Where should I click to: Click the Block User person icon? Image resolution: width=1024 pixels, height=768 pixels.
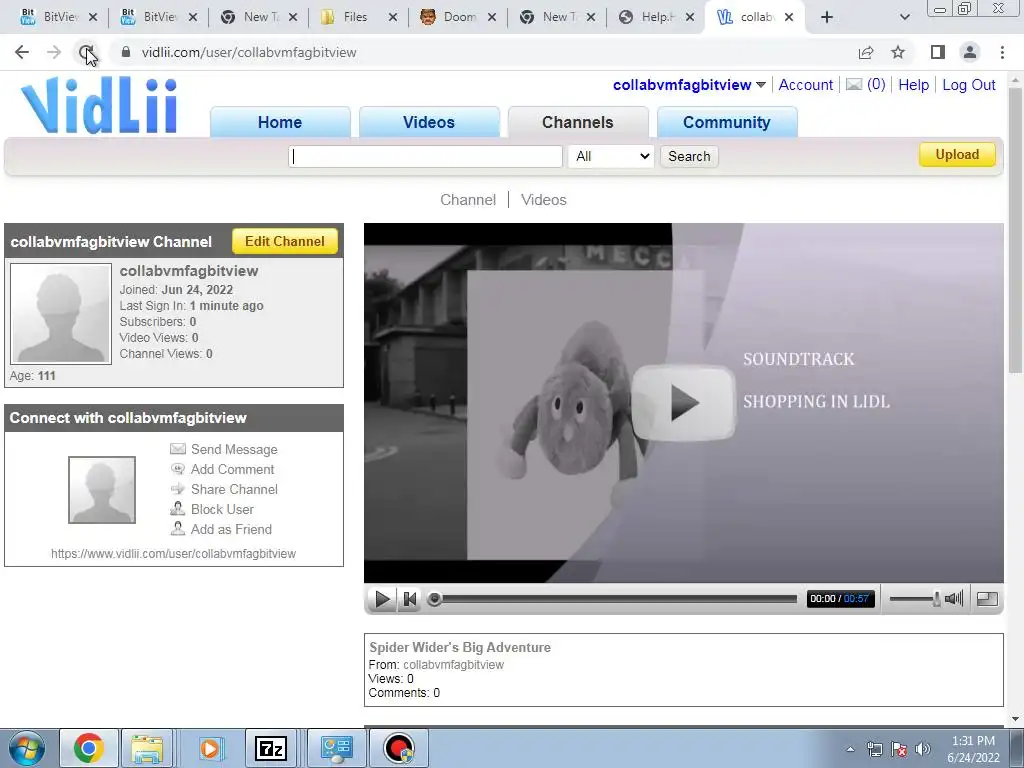pos(178,509)
